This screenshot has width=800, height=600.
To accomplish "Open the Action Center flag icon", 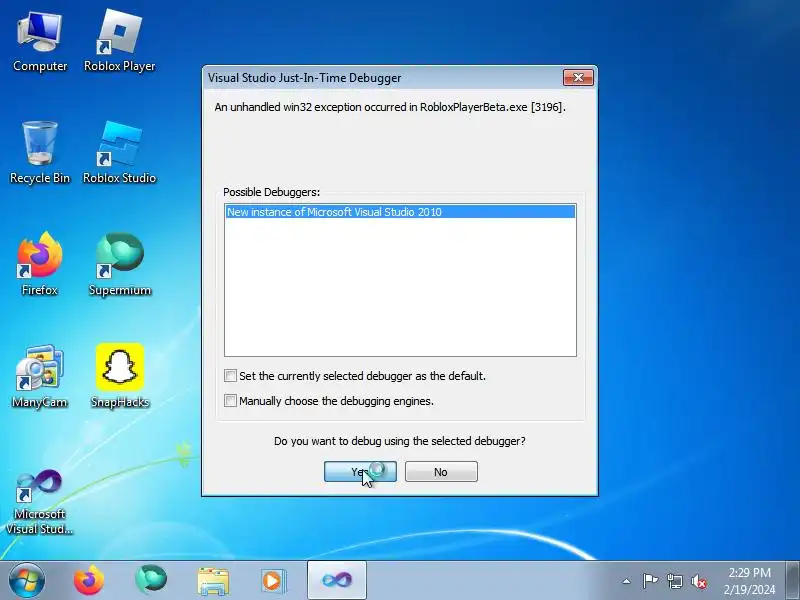I will (x=650, y=581).
